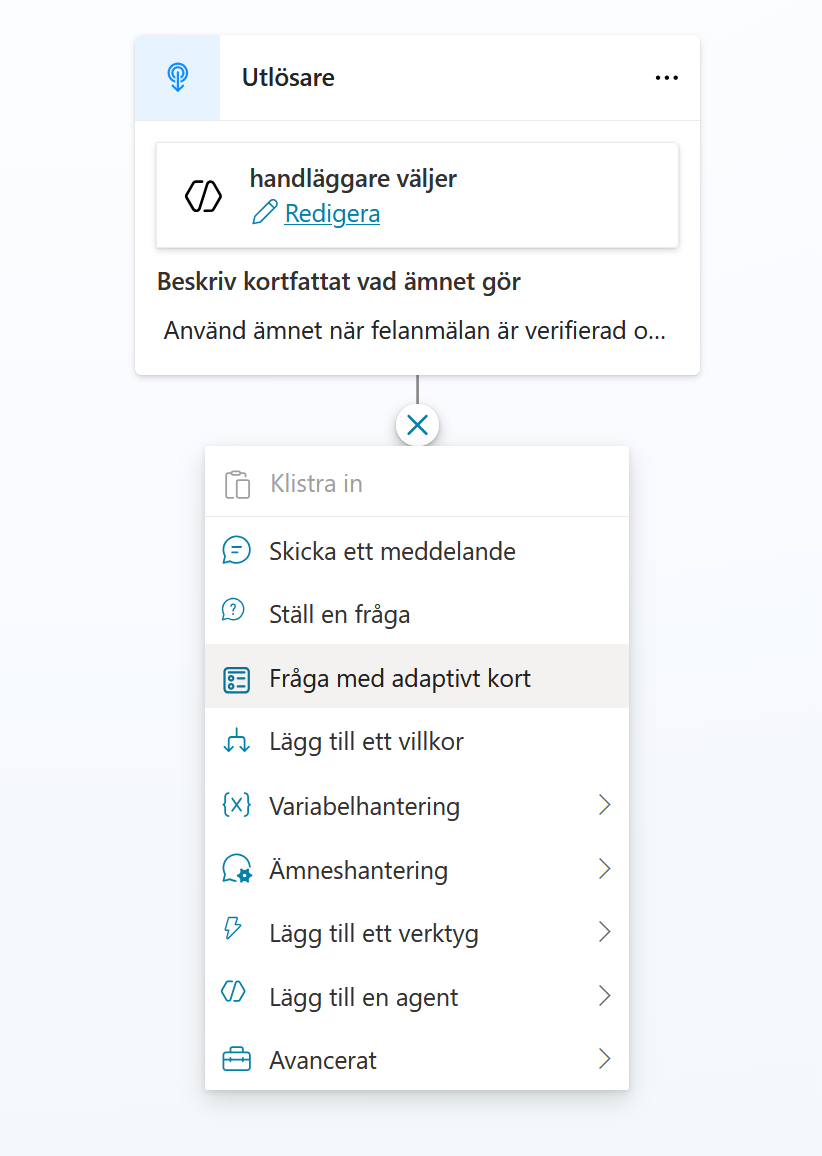Expand the Lägg till en agent chevron
Viewport: 822px width, 1156px height.
click(605, 996)
